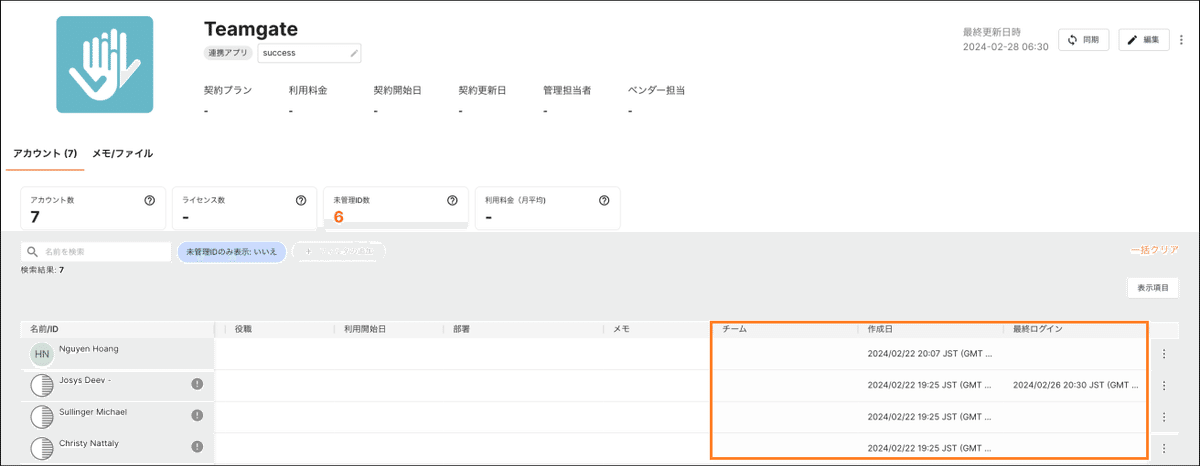Select the 未管理ID数 summary card
Image resolution: width=1200 pixels, height=466 pixels.
(x=396, y=208)
